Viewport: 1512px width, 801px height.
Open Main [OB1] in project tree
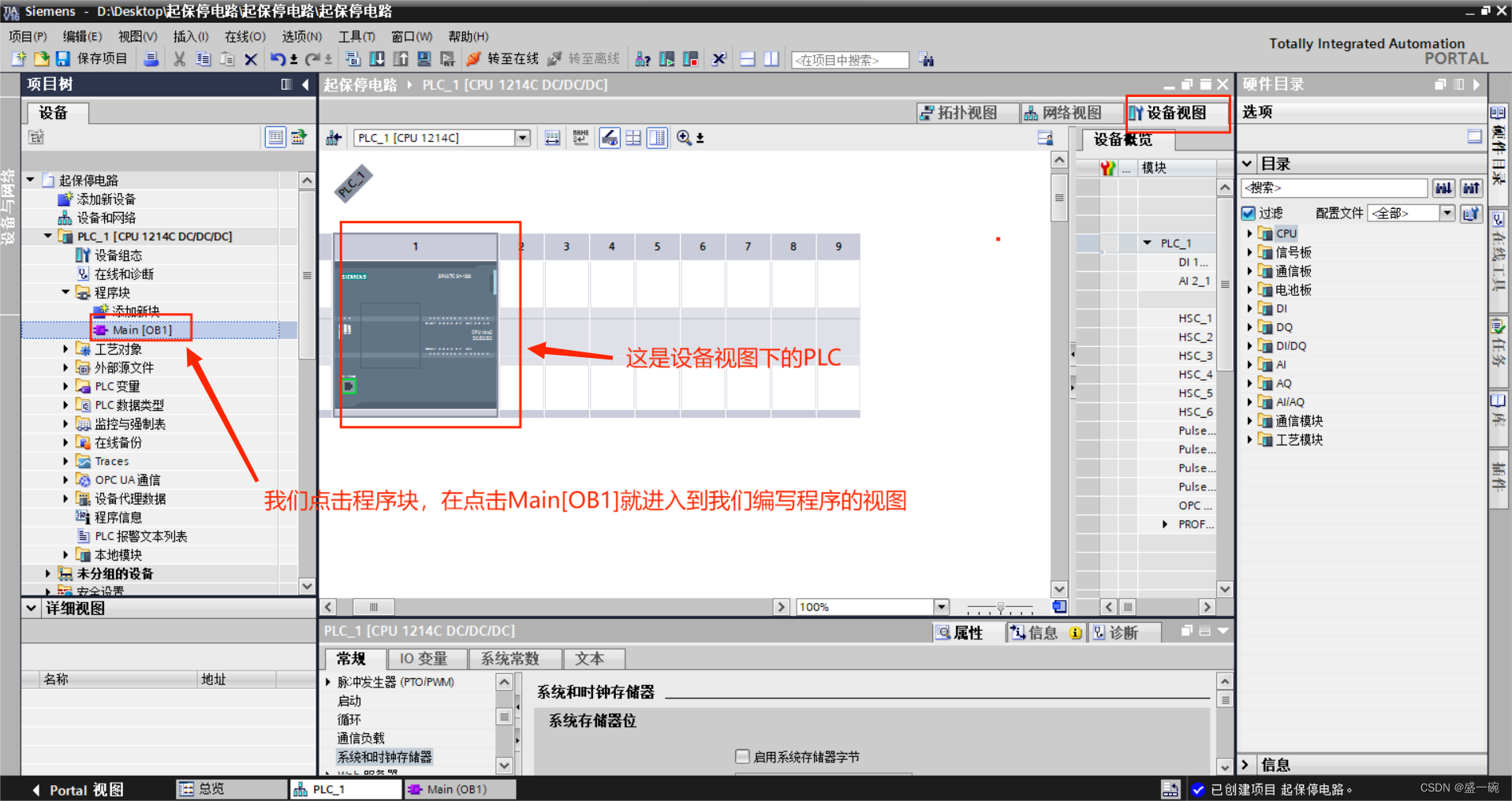(142, 330)
